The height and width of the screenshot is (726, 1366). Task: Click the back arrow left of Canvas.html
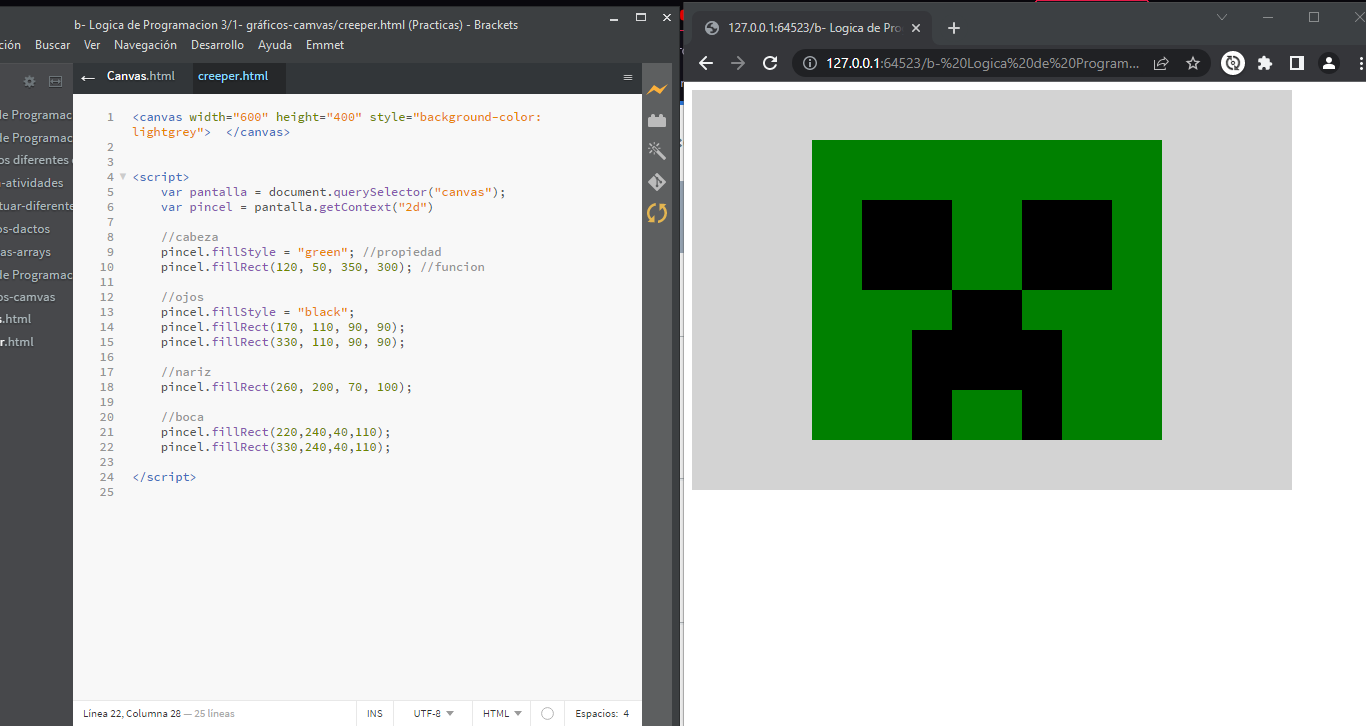[x=88, y=77]
